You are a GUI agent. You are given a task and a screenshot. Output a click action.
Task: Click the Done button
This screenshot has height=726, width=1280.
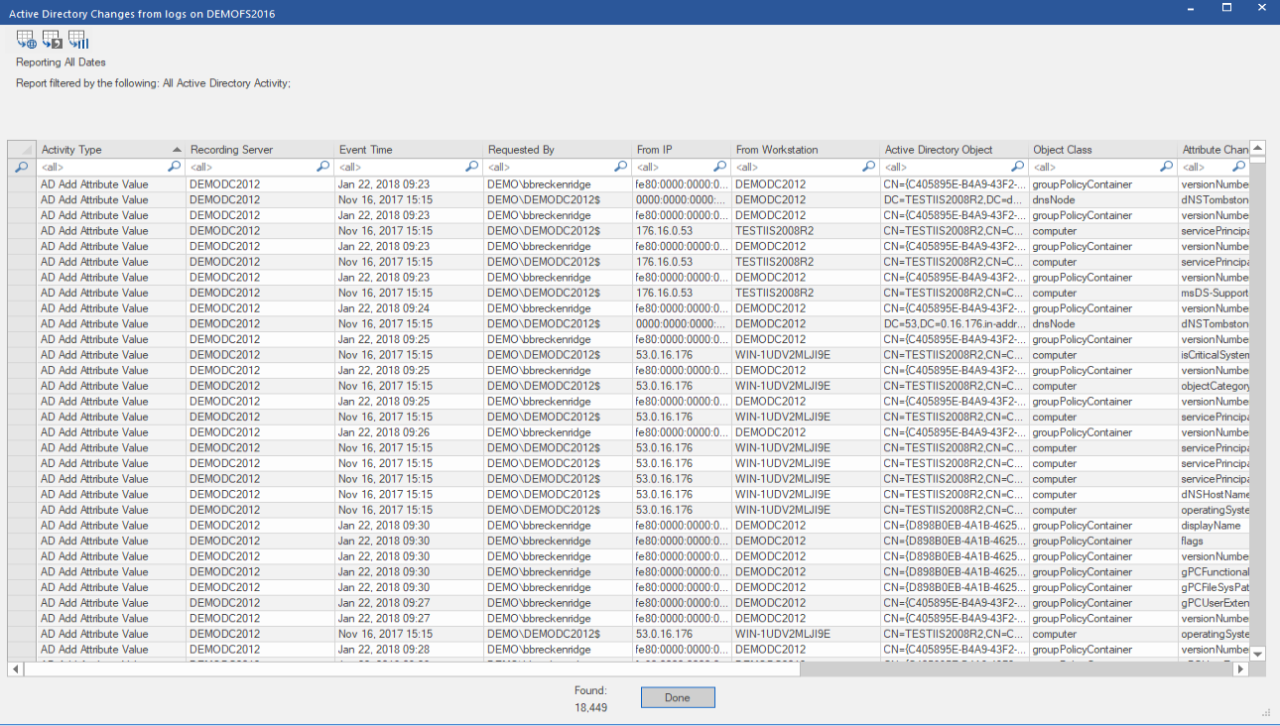[x=678, y=697]
